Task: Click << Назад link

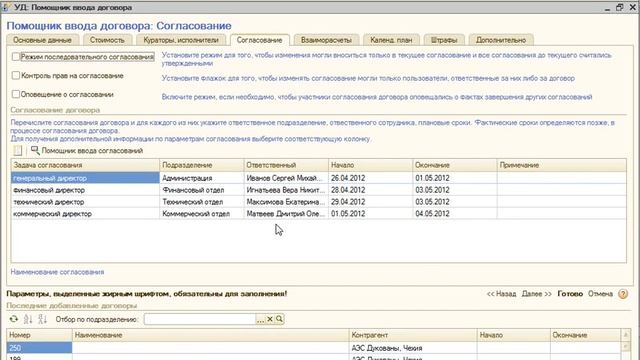Action: 501,294
